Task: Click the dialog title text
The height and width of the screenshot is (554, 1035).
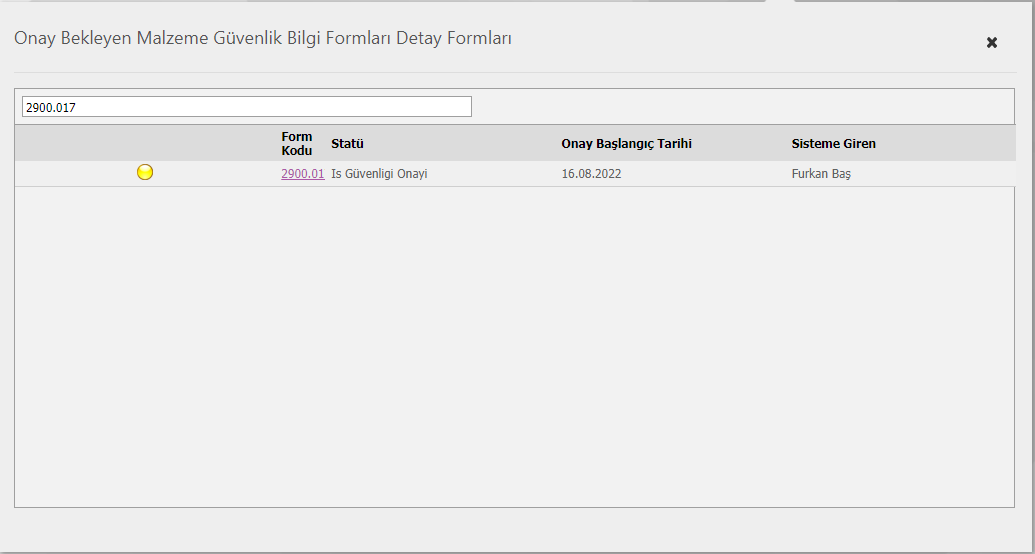Action: 263,39
